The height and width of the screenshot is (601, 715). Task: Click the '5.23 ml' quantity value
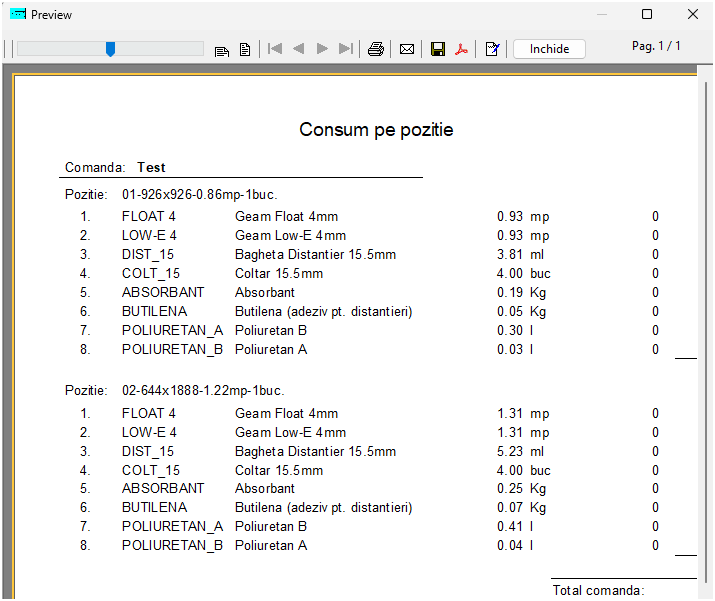coord(520,451)
